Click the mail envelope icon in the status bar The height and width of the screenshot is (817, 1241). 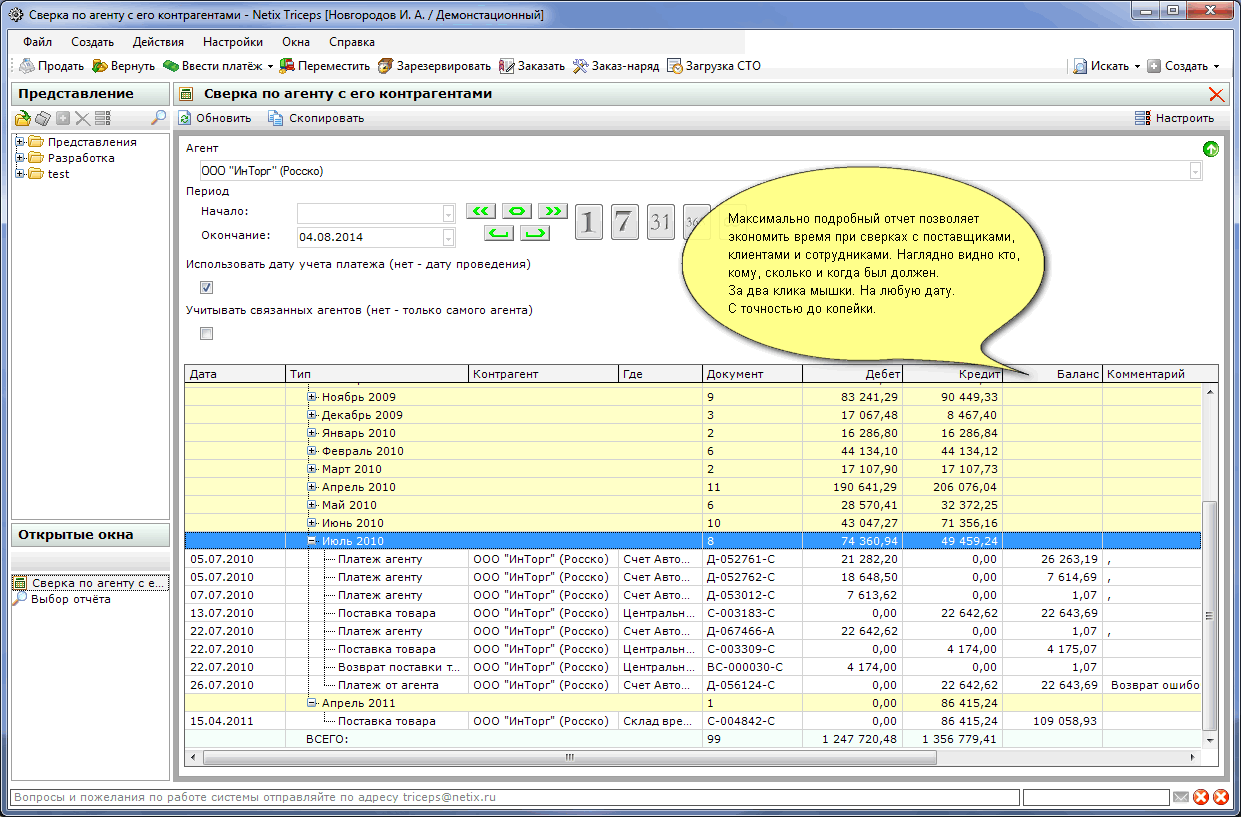(1181, 797)
